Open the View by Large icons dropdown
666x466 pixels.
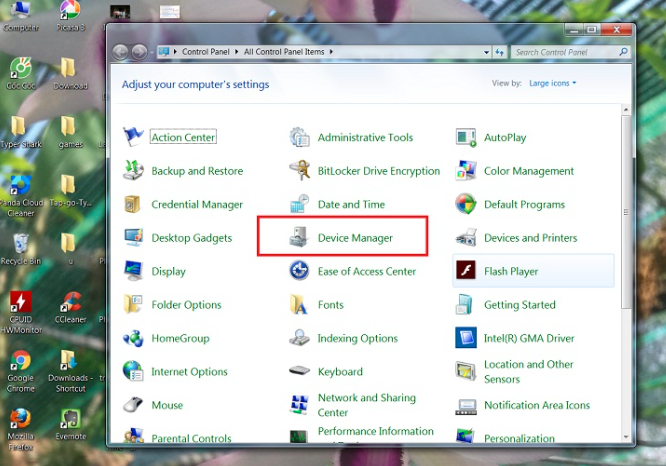pyautogui.click(x=553, y=83)
